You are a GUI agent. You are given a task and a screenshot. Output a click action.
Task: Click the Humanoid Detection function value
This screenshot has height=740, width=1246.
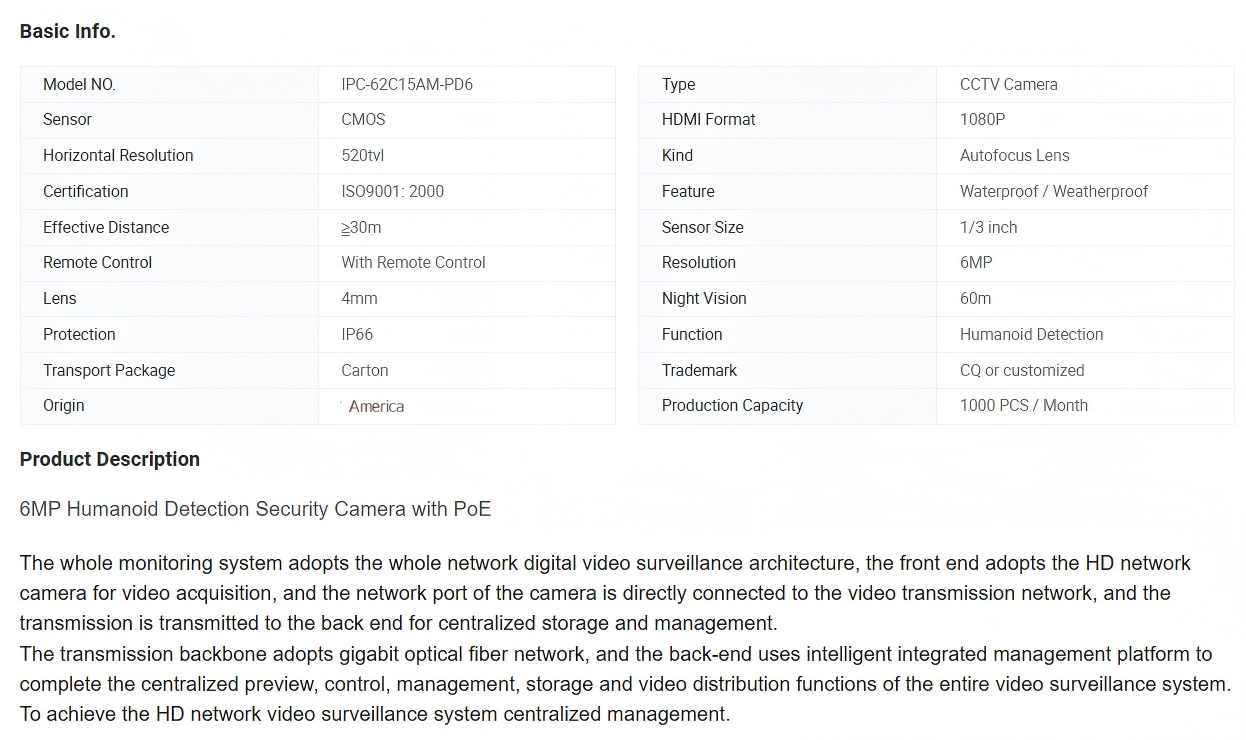tap(1031, 334)
